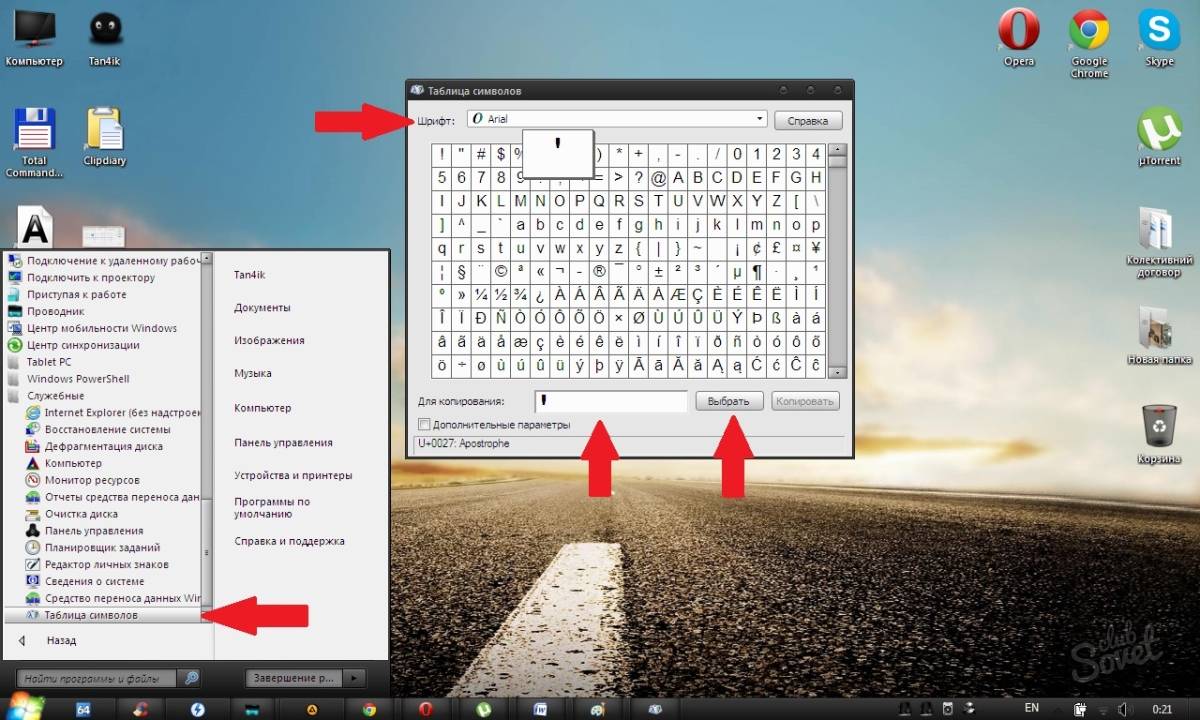Enable the Дополнительные параметры checkbox
Screen dimensions: 1200x720
click(424, 425)
